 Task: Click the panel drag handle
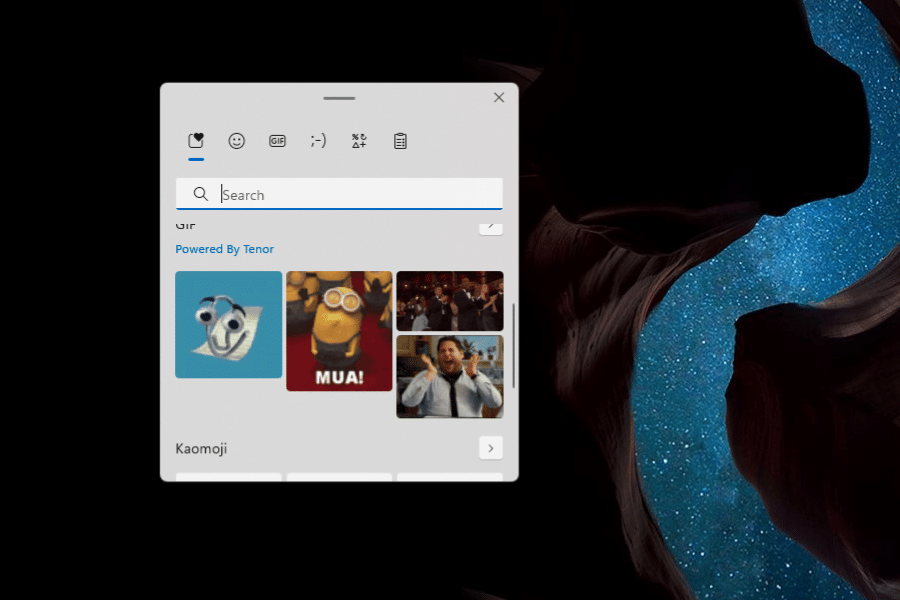pos(339,98)
